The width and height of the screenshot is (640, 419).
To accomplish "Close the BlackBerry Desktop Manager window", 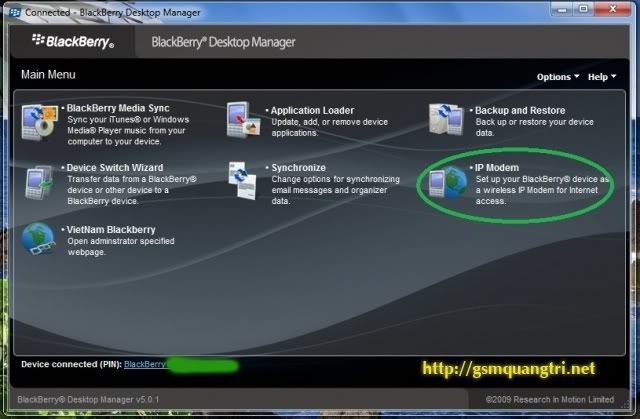I will (x=612, y=9).
